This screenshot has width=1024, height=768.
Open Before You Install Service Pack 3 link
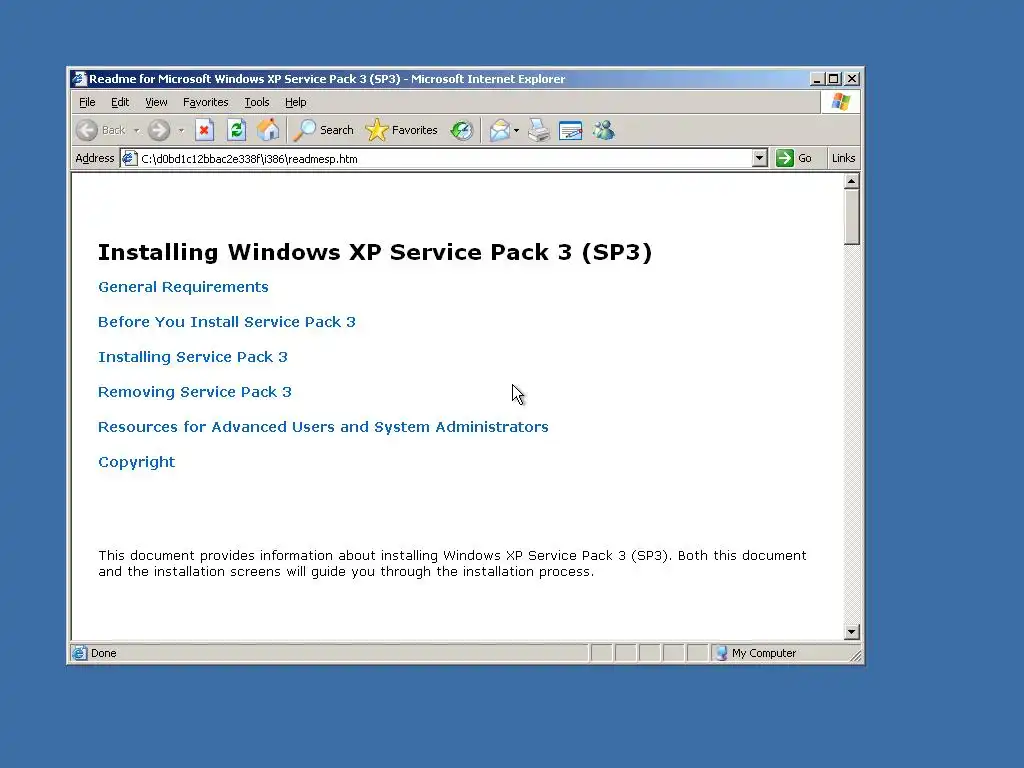(227, 322)
